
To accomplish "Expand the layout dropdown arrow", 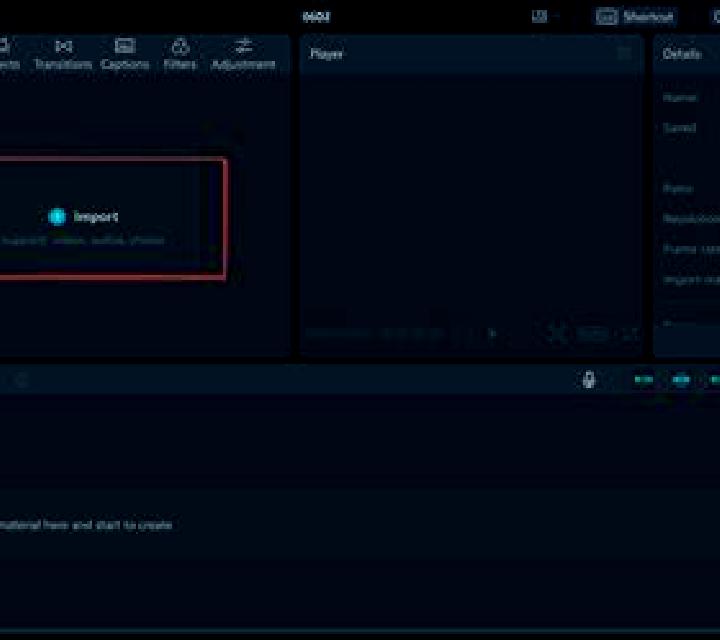I will click(557, 17).
